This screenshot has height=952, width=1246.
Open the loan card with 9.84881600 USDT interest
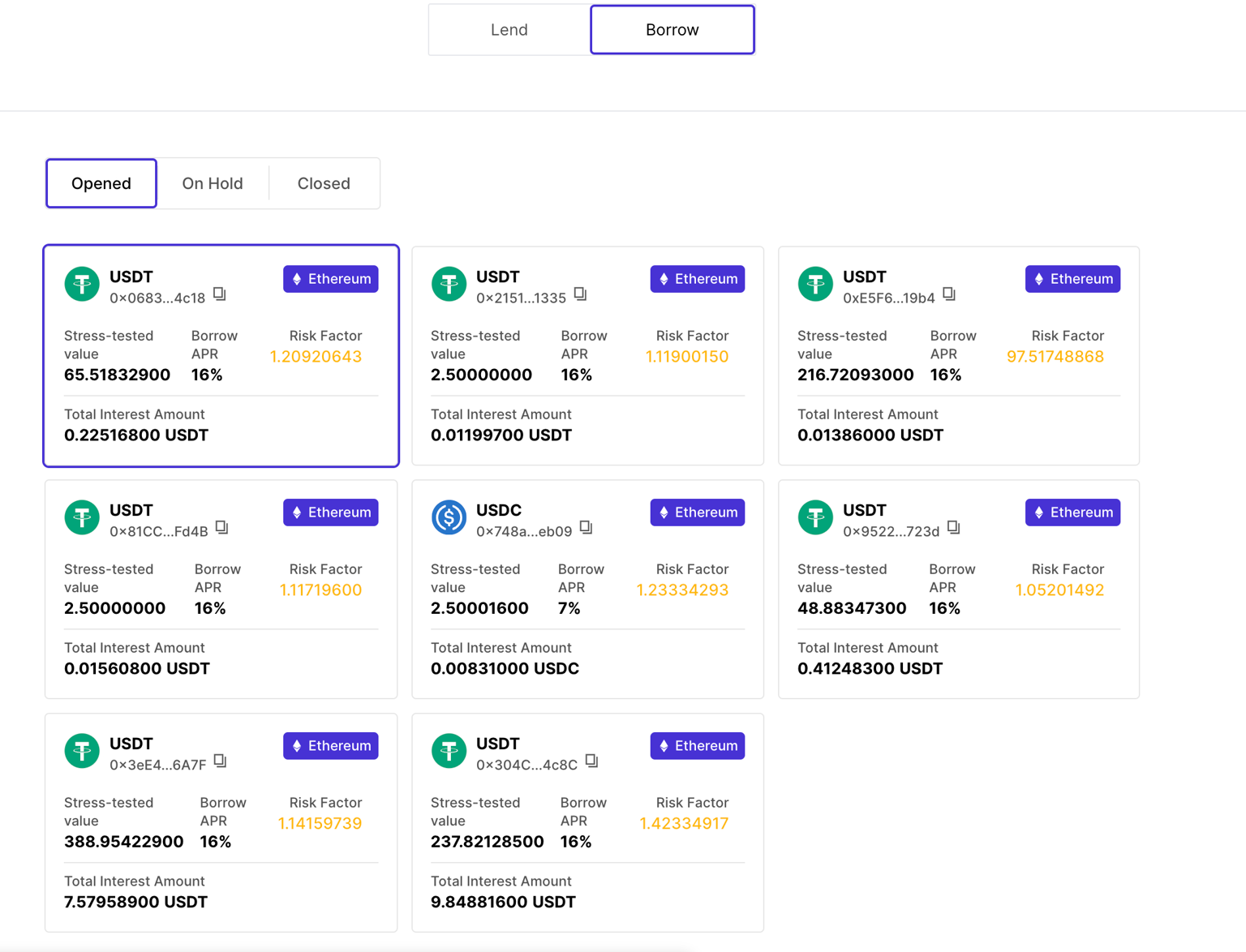[x=587, y=851]
